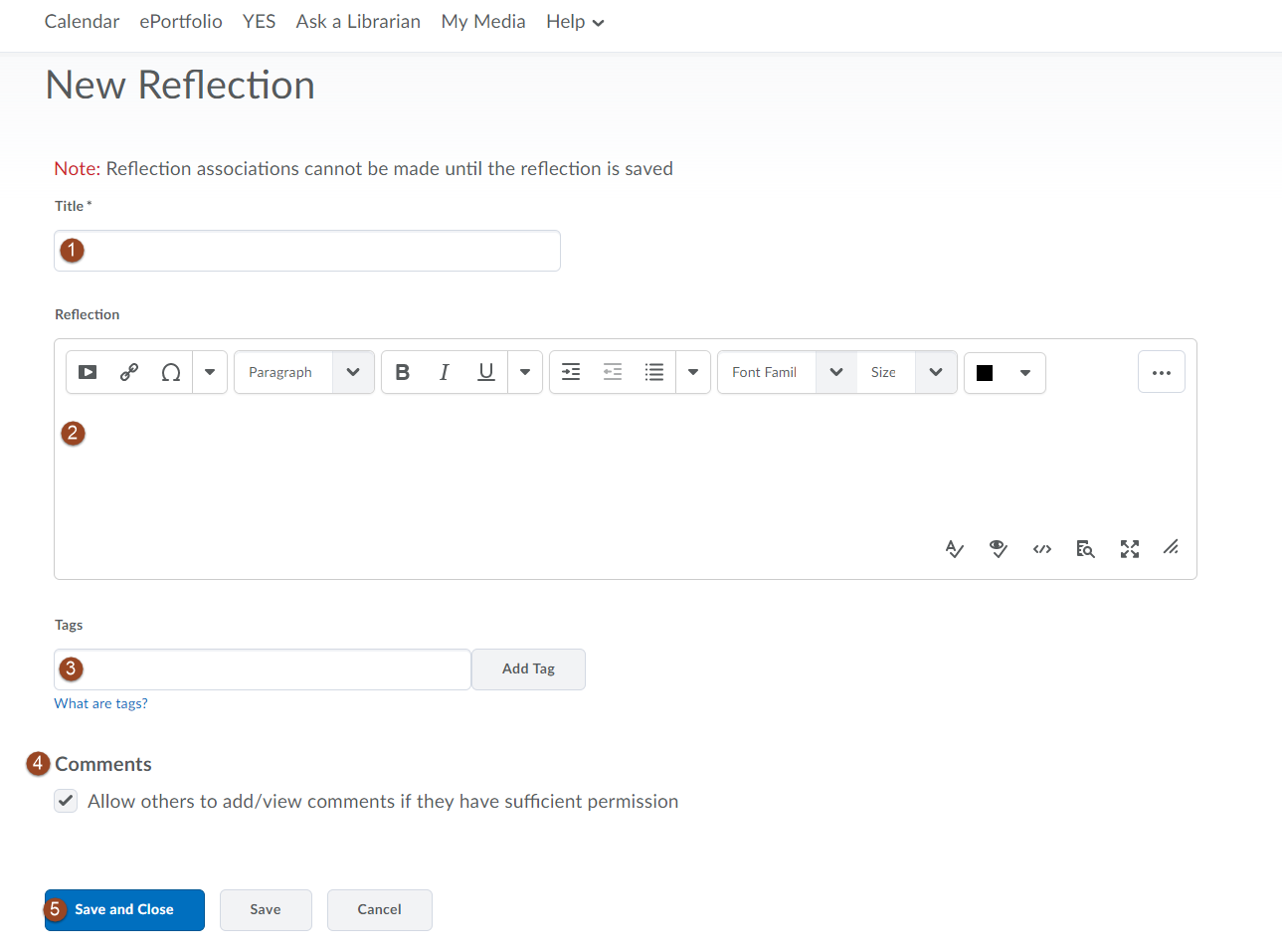Open Ask a Librarian

(358, 21)
